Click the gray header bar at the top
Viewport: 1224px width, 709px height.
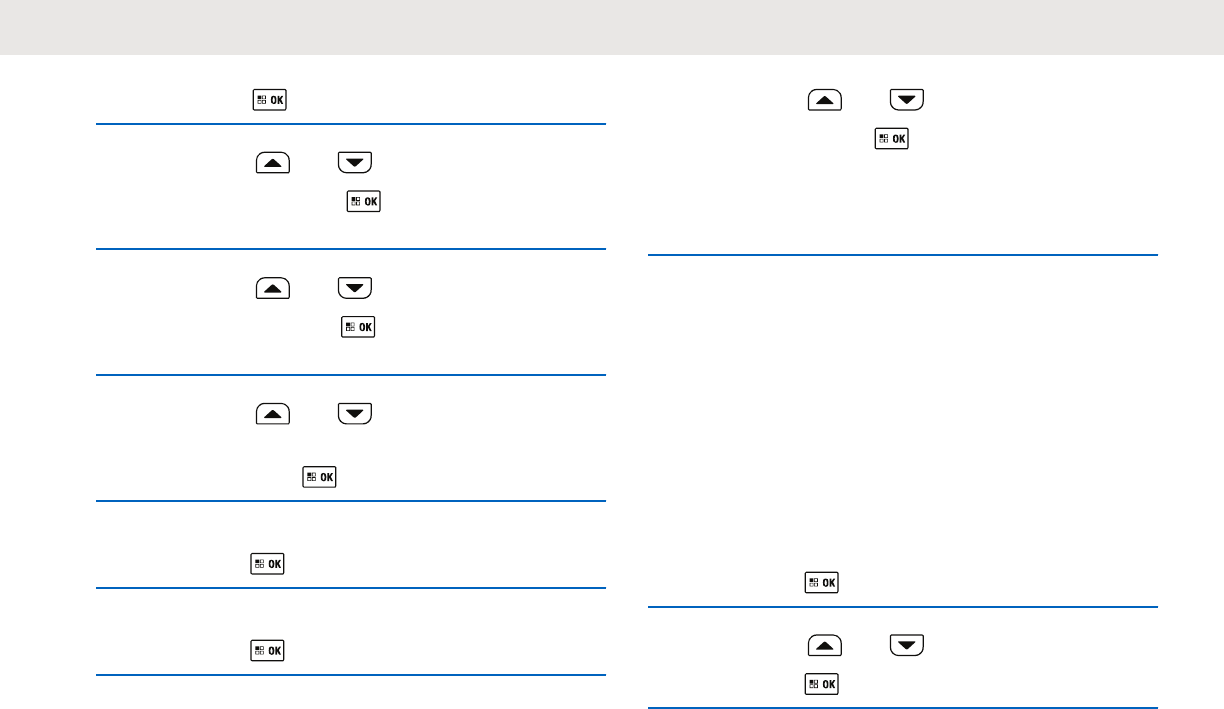click(x=612, y=27)
